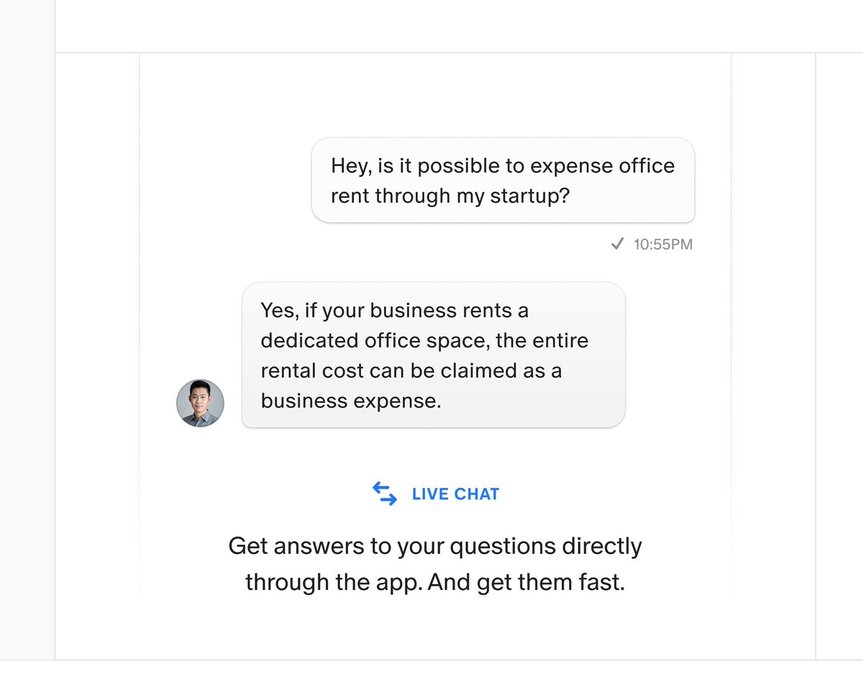863x700 pixels.
Task: Open the agent's reply about rental cost
Action: point(433,355)
